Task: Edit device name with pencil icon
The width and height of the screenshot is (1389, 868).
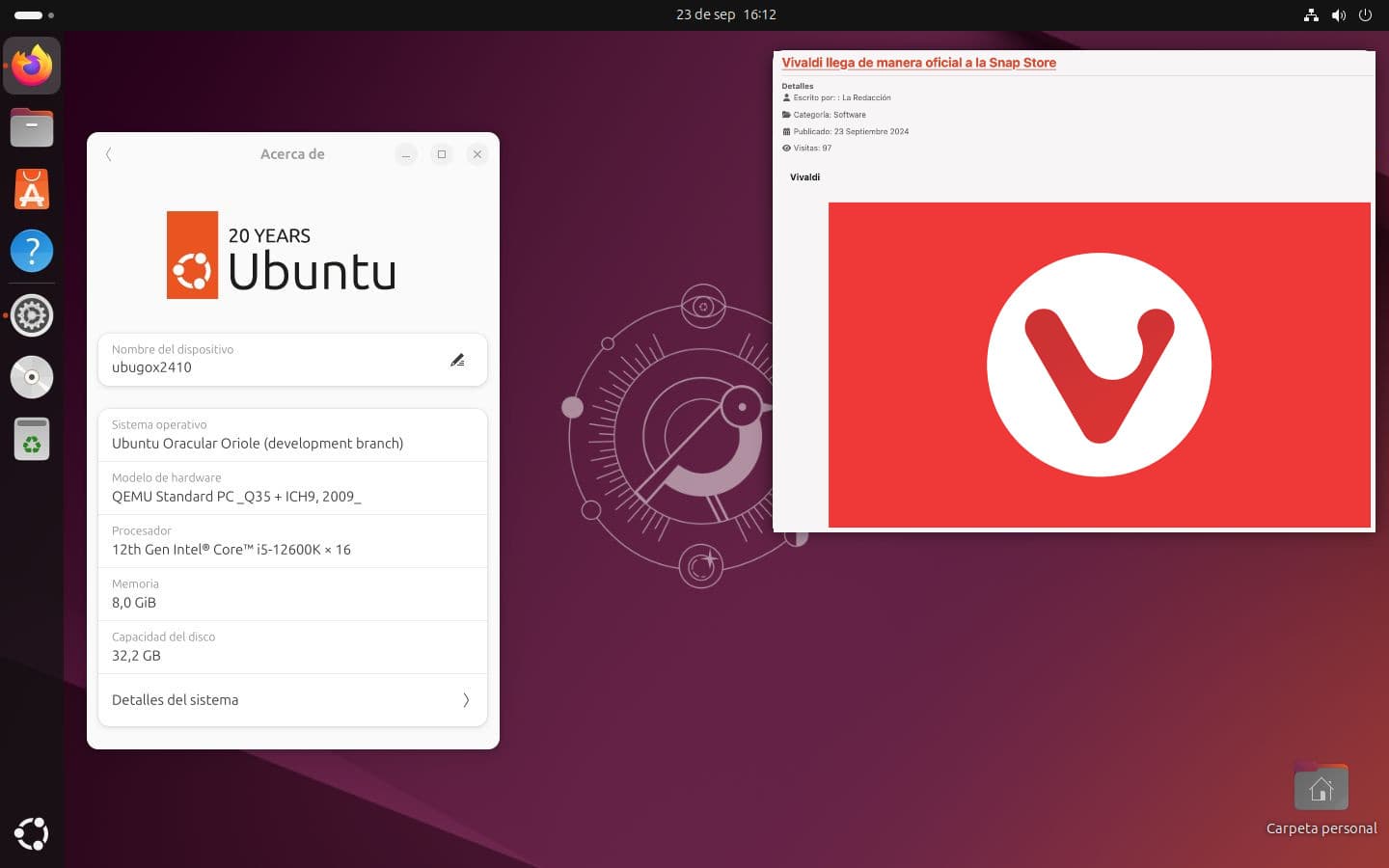Action: [457, 360]
